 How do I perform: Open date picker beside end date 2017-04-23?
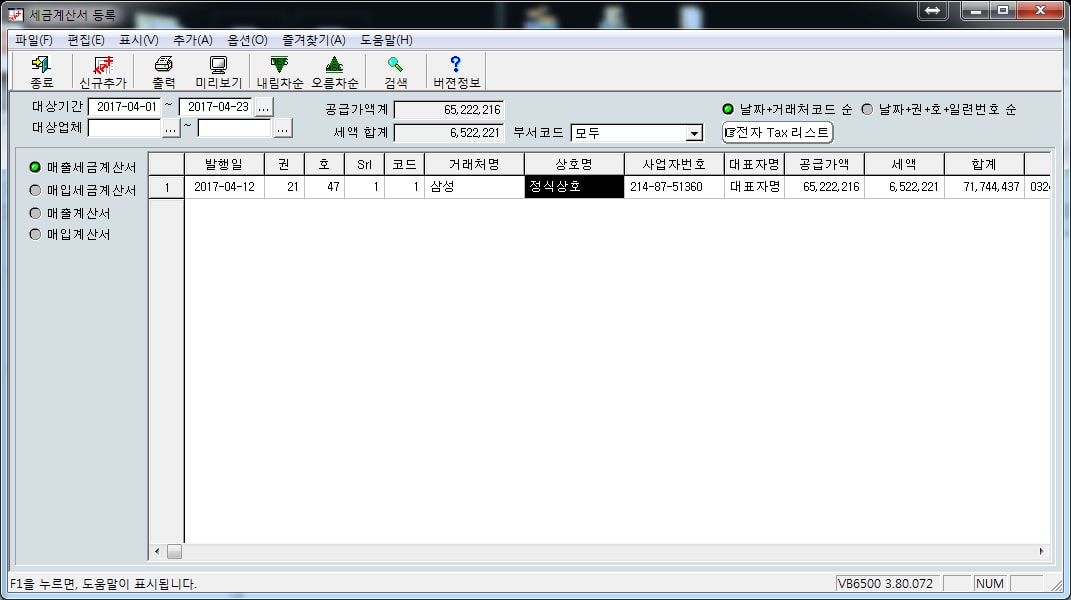263,108
